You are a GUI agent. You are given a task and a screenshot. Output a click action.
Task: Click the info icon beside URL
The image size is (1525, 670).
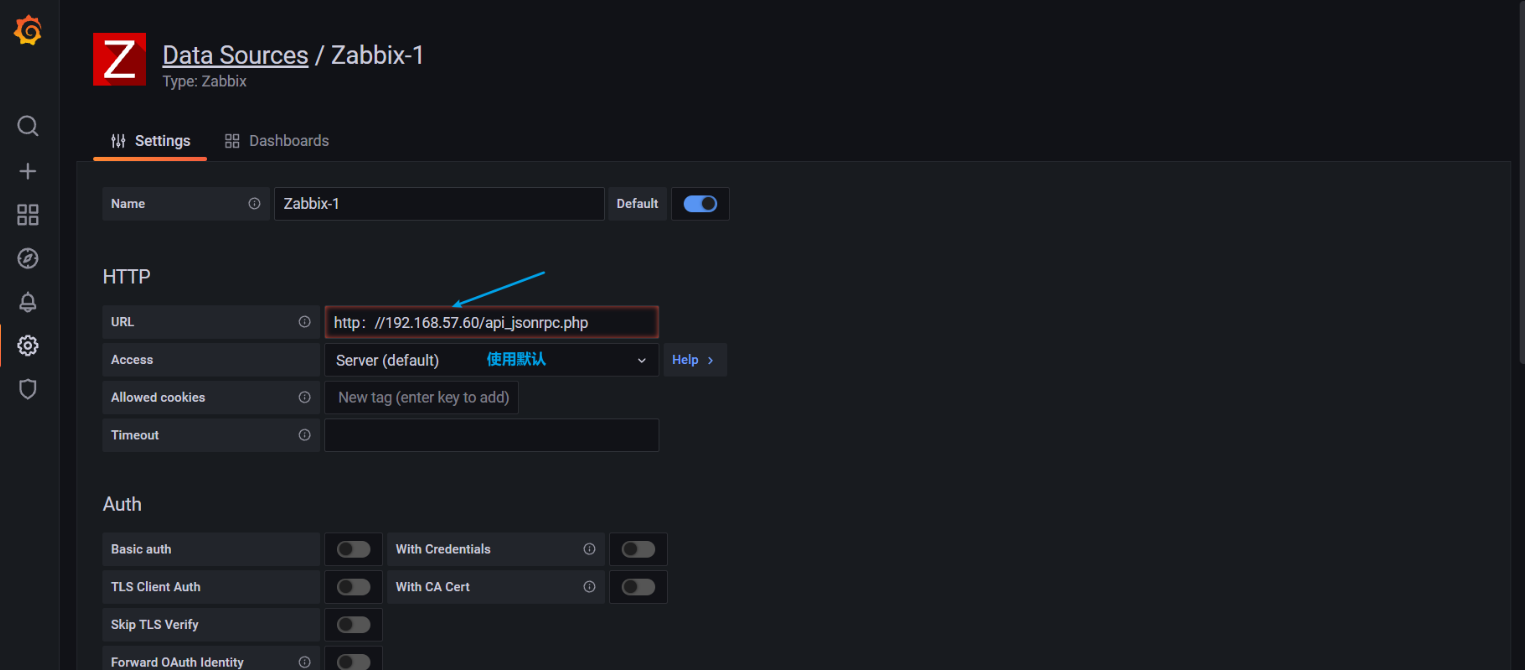pos(304,322)
